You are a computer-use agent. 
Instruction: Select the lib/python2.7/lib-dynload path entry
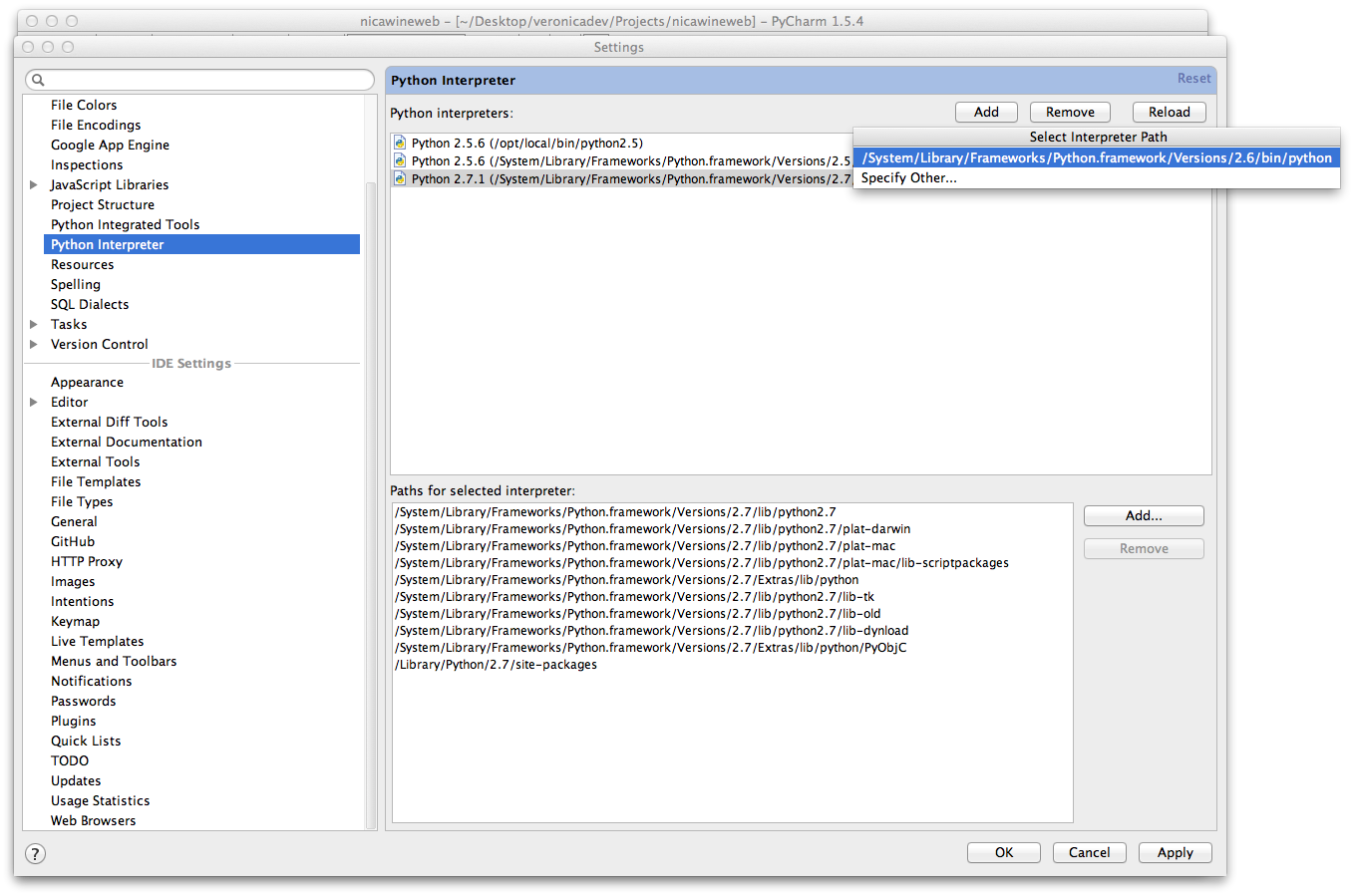(652, 631)
